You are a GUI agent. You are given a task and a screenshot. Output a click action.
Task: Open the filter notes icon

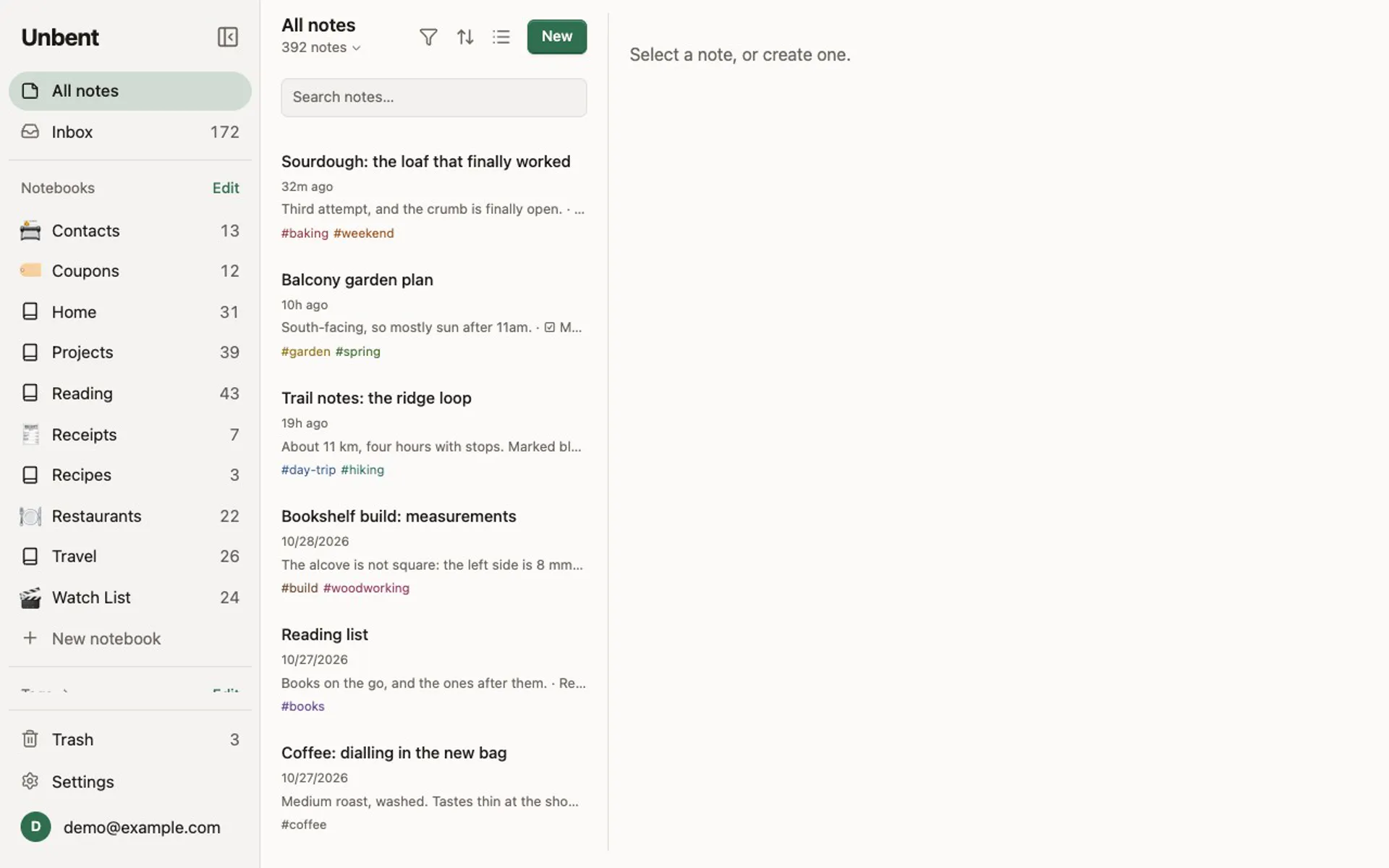click(x=428, y=37)
